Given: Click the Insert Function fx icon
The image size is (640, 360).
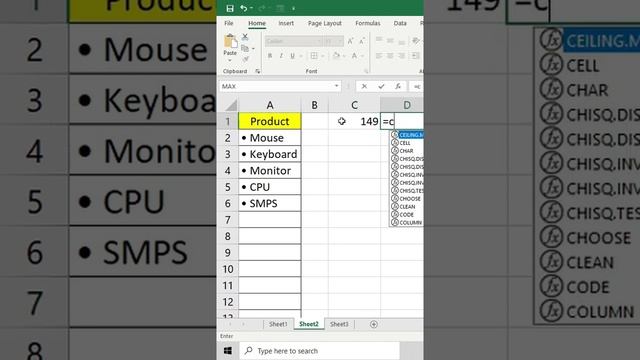Looking at the screenshot, I should 398,86.
